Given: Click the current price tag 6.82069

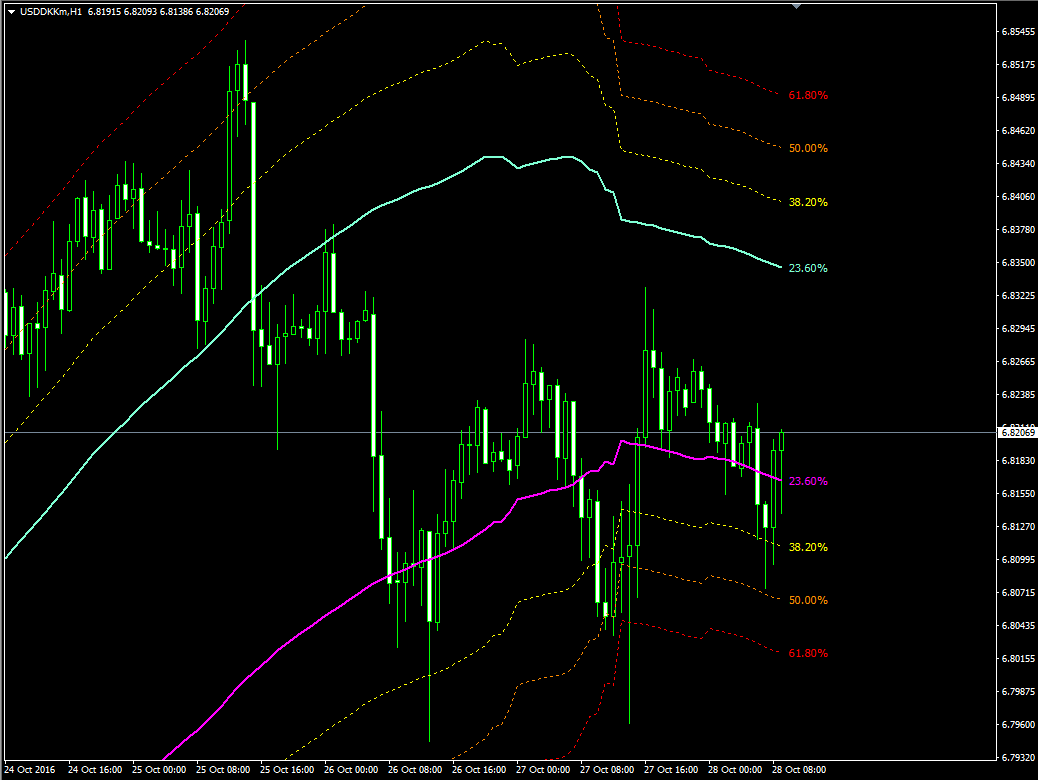Looking at the screenshot, I should (x=1017, y=432).
